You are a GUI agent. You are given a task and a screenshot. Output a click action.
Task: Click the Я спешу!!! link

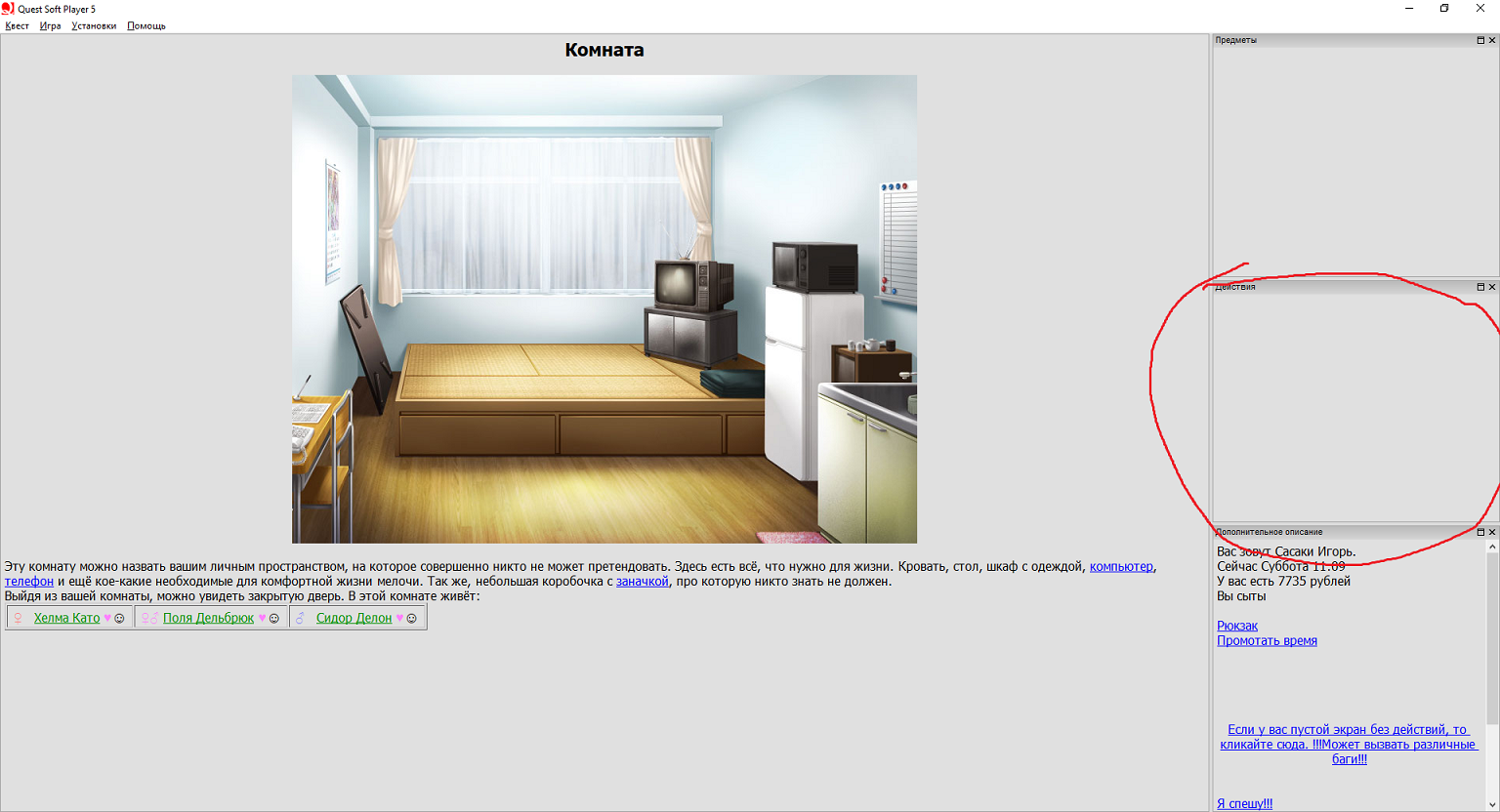[1244, 804]
